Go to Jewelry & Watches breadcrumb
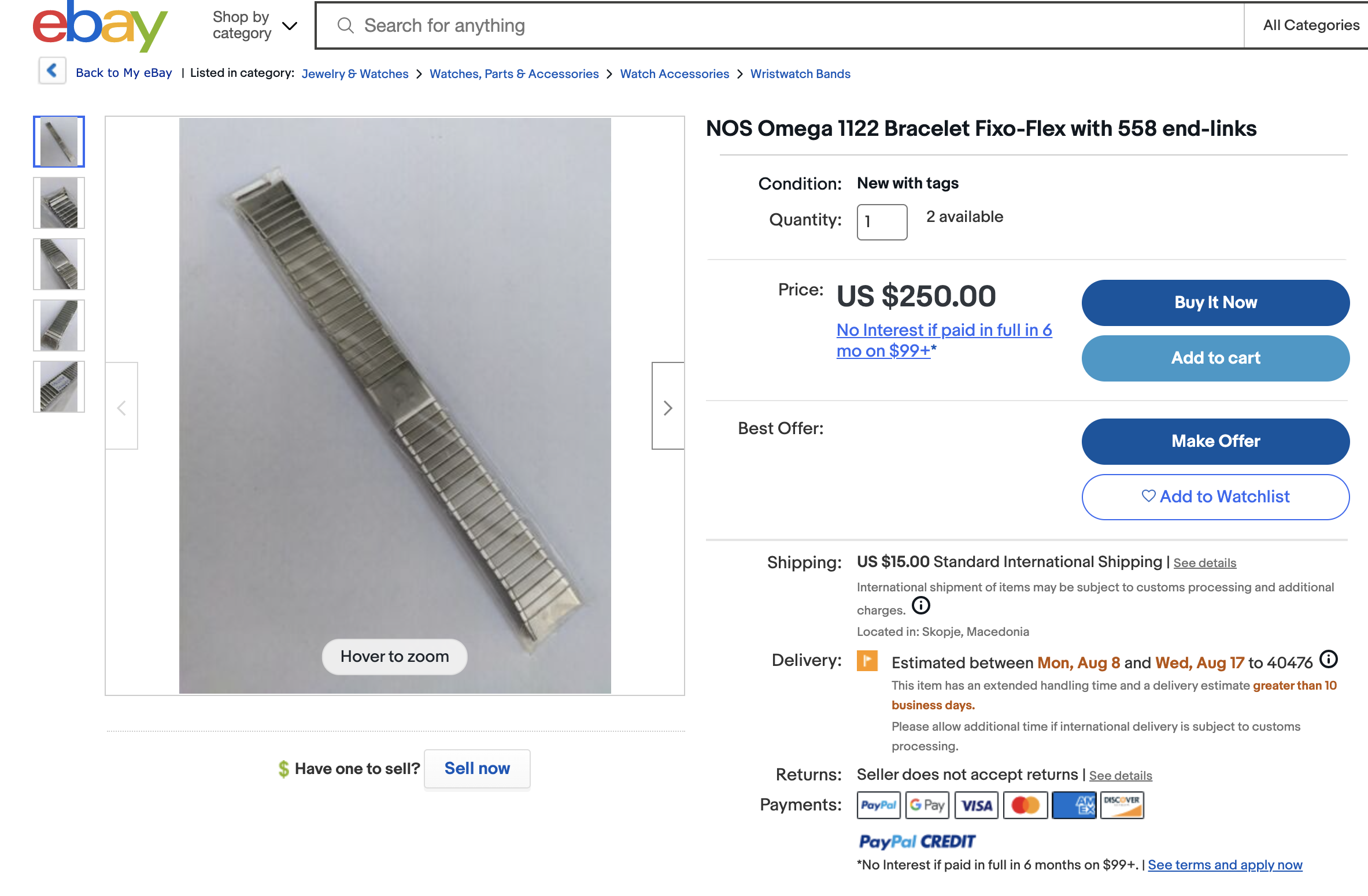The image size is (1368, 896). tap(354, 74)
